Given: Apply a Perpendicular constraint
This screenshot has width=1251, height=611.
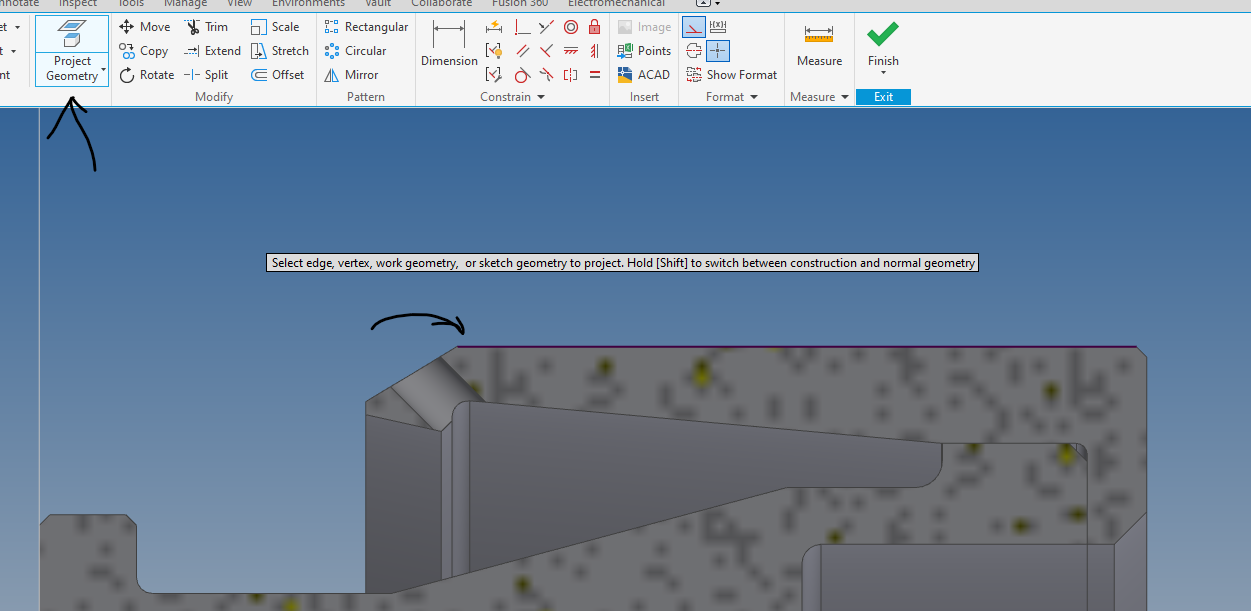Looking at the screenshot, I should [x=522, y=27].
